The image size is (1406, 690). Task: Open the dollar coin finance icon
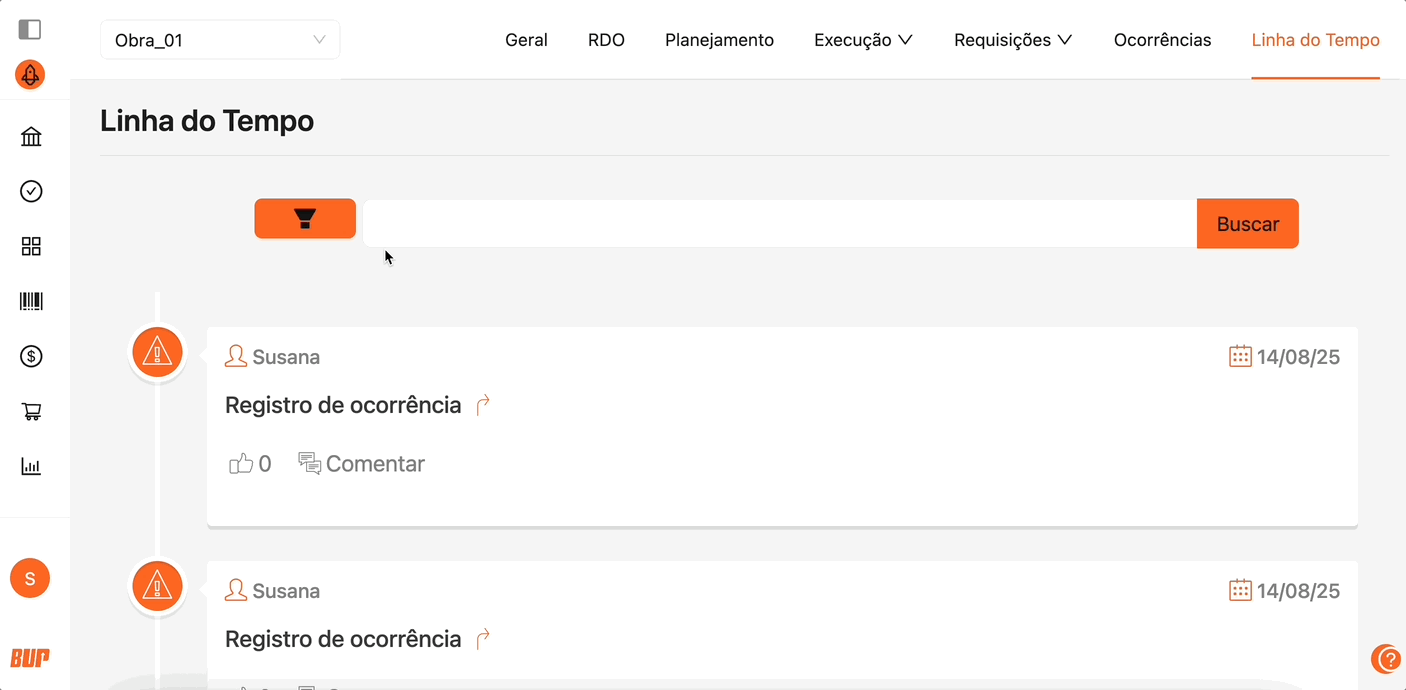pyautogui.click(x=31, y=356)
